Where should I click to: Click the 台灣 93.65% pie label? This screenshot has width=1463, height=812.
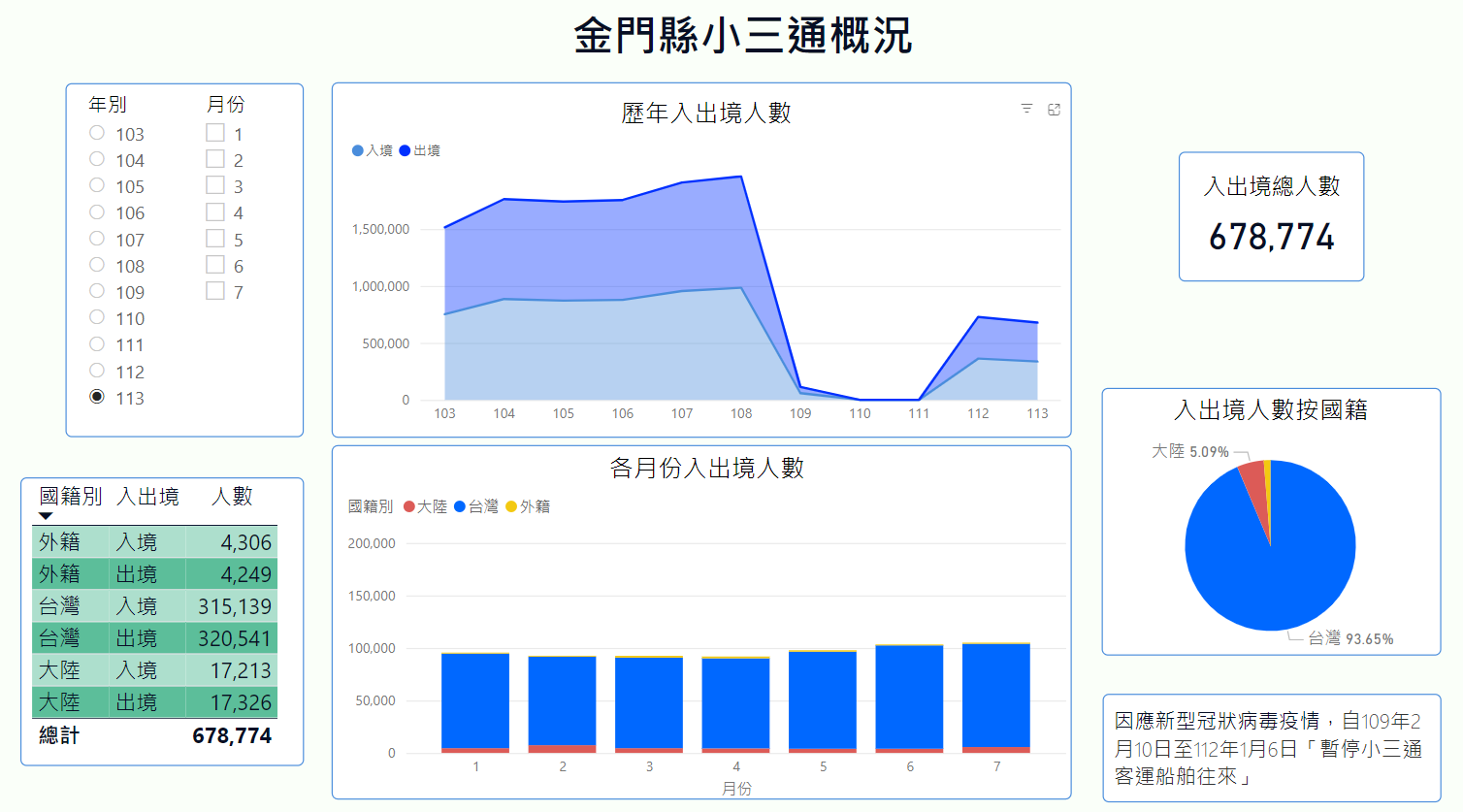[1350, 638]
